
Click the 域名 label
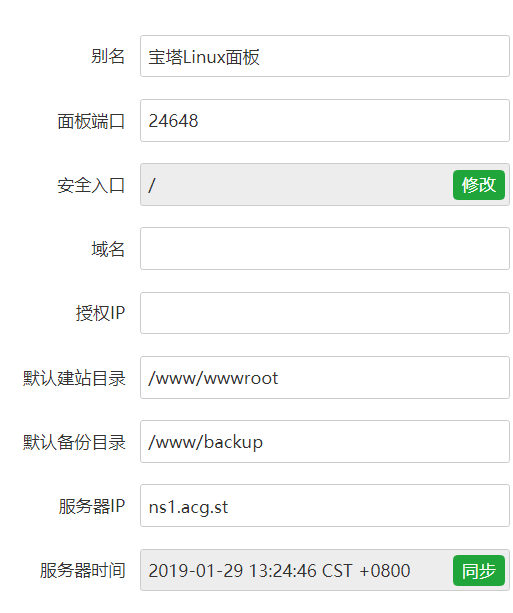tap(108, 249)
